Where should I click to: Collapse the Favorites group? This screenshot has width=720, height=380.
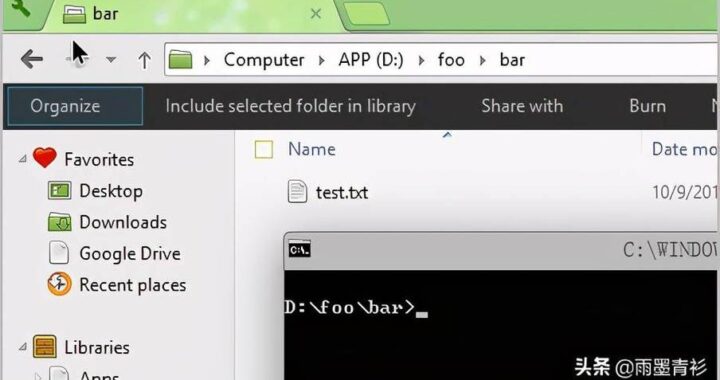[x=22, y=159]
